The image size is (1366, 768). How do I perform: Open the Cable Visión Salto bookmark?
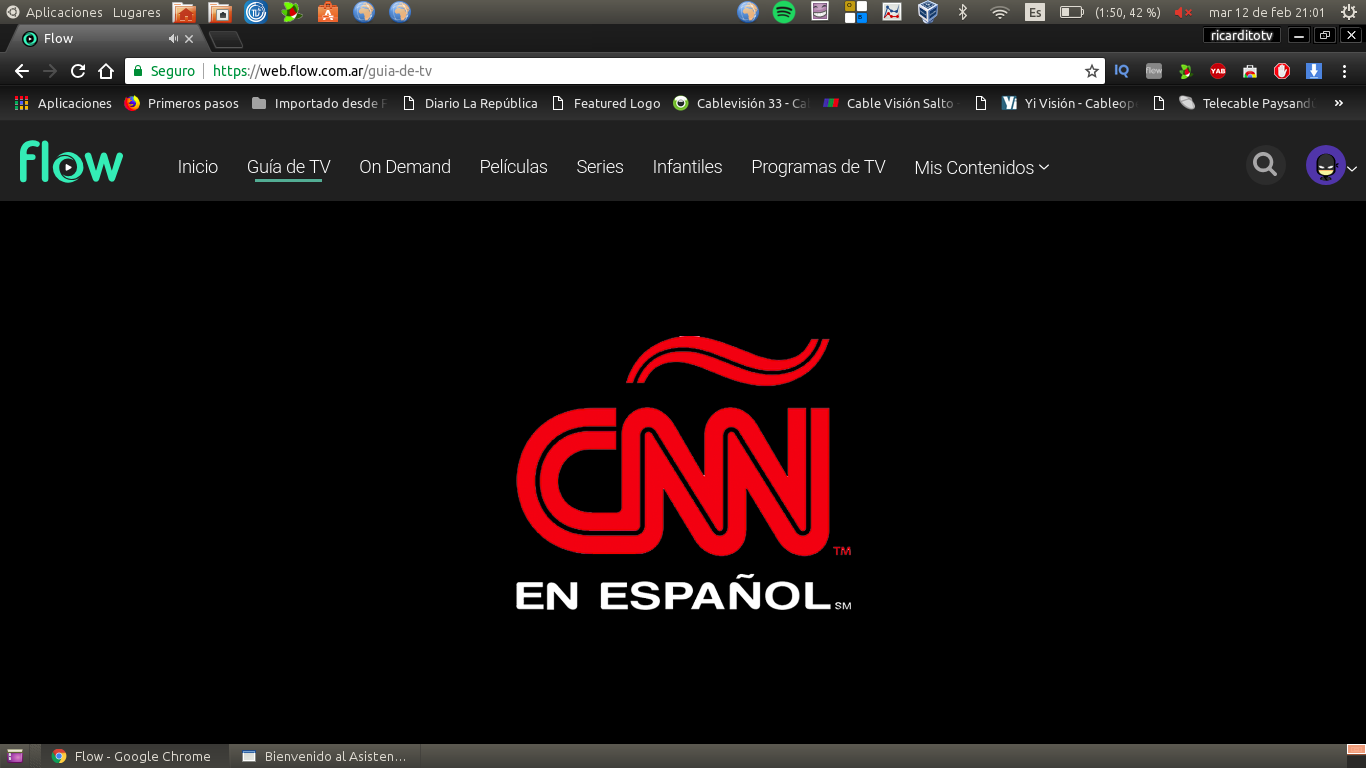[x=891, y=103]
